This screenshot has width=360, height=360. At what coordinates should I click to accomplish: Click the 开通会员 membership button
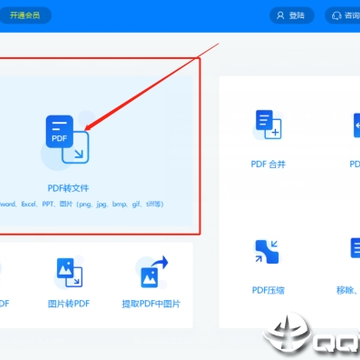pyautogui.click(x=25, y=15)
